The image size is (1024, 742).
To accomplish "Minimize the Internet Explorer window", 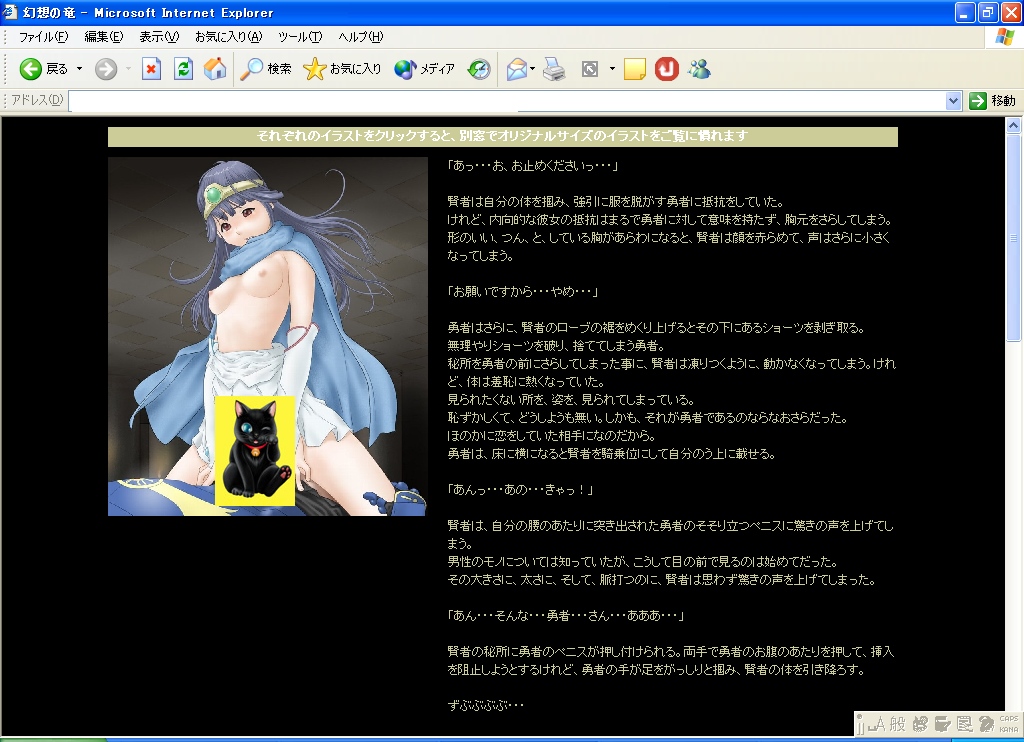I will 965,12.
